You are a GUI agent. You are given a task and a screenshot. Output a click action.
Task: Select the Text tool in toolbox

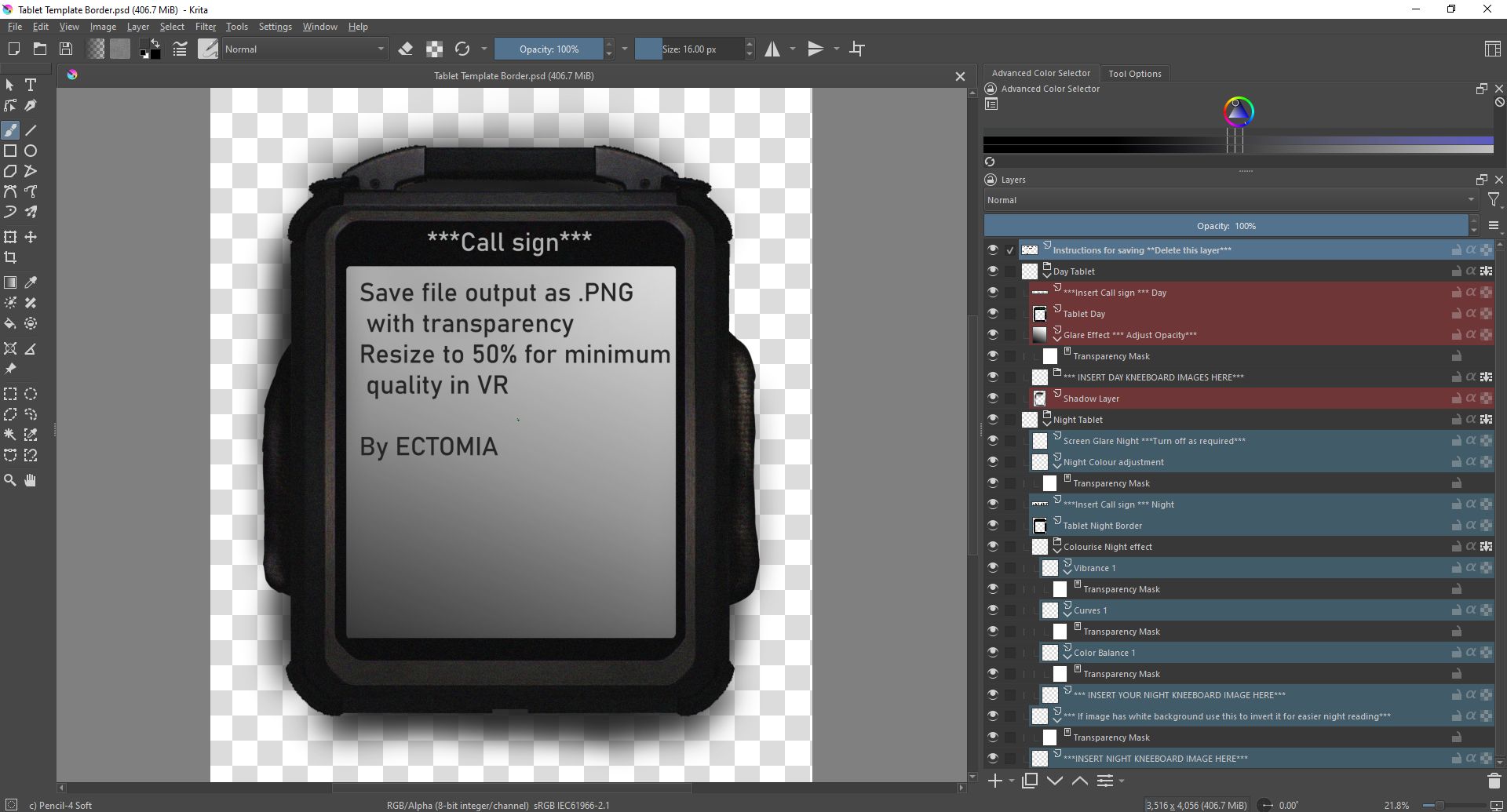[x=31, y=85]
